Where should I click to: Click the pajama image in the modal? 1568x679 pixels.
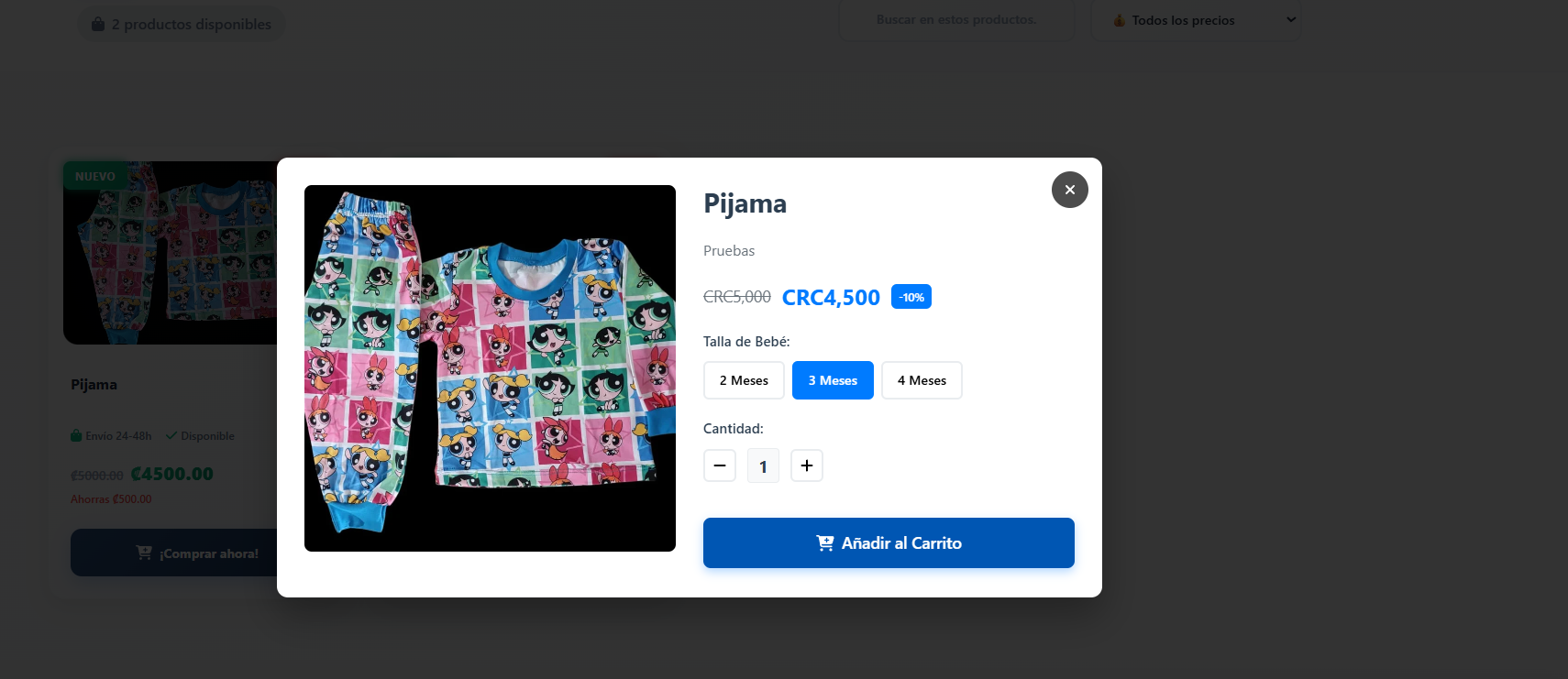[490, 368]
